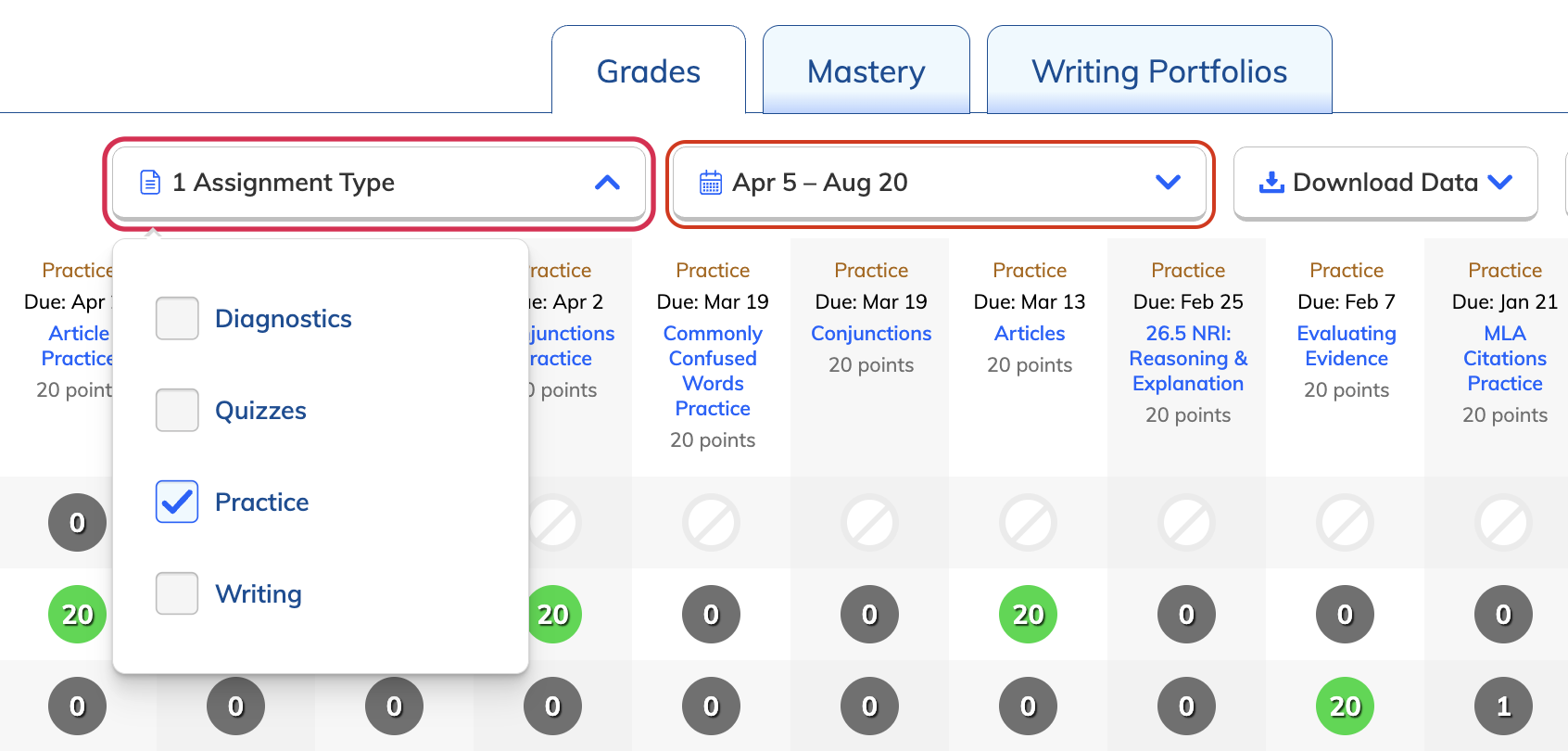Click the gray zero under Commonly Confused Words Practice
Viewport: 1568px width, 751px height.
[711, 614]
